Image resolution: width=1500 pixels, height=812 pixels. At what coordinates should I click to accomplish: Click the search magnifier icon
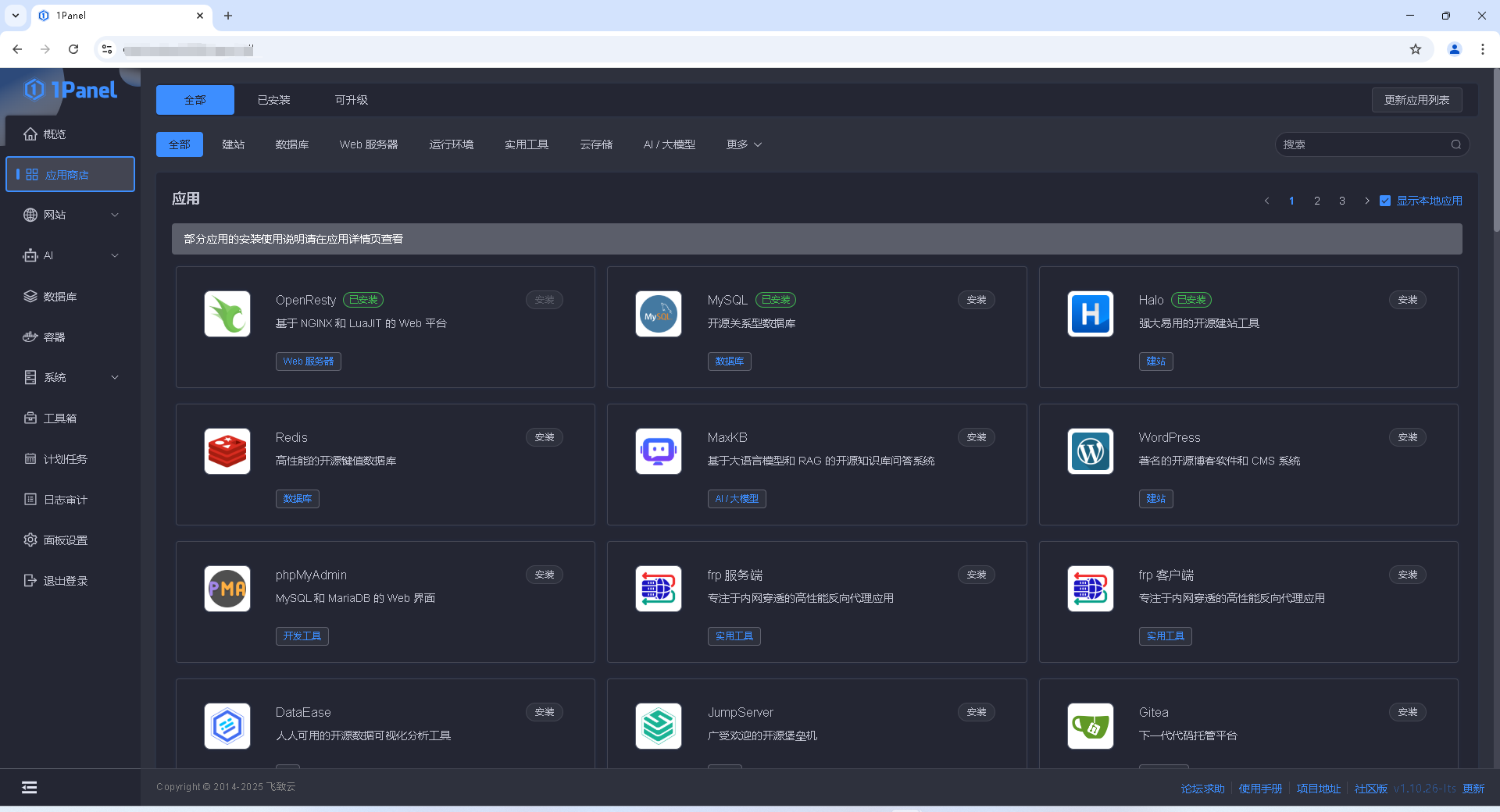pos(1455,144)
